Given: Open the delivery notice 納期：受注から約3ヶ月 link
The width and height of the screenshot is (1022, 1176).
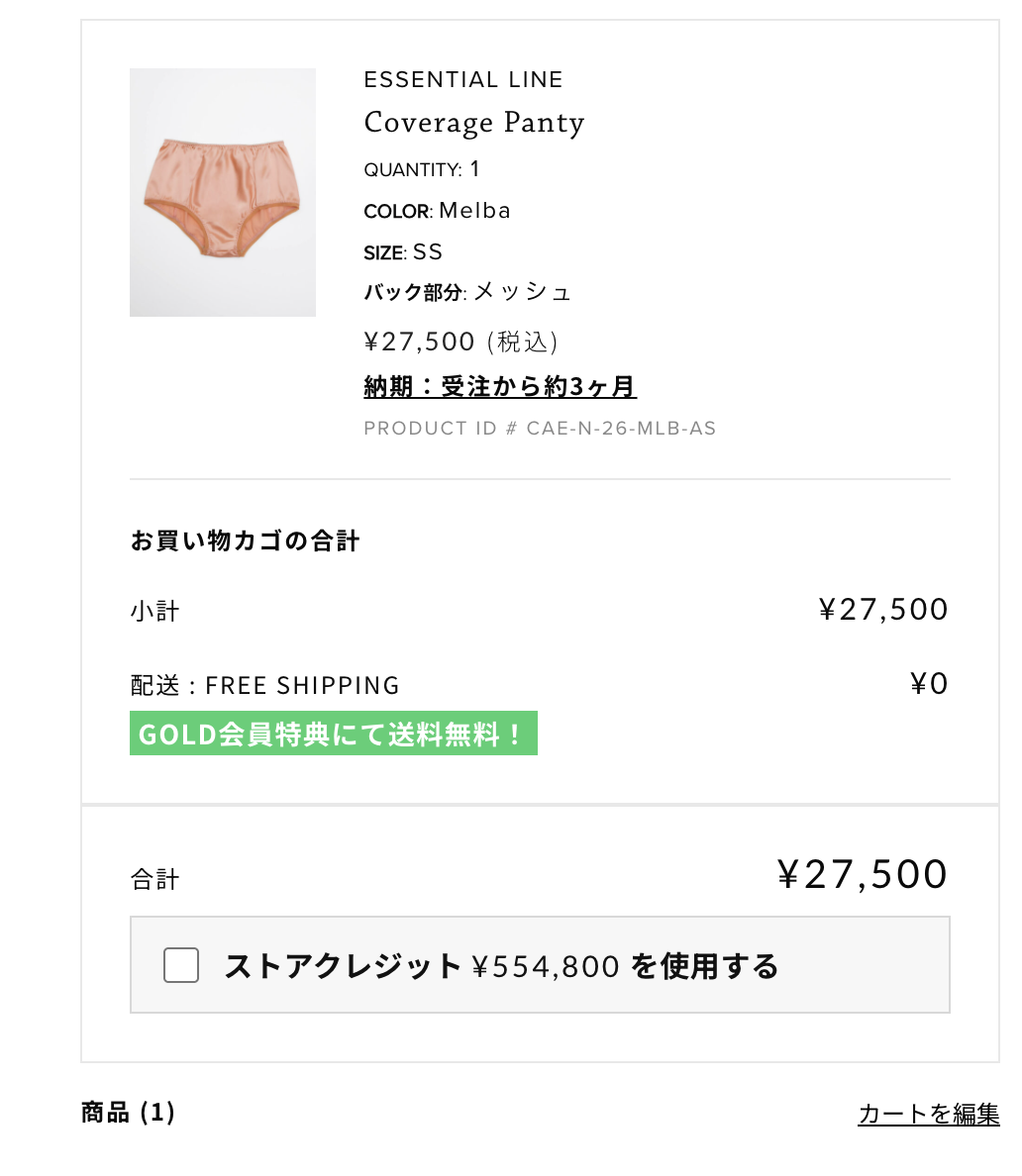Looking at the screenshot, I should [500, 386].
